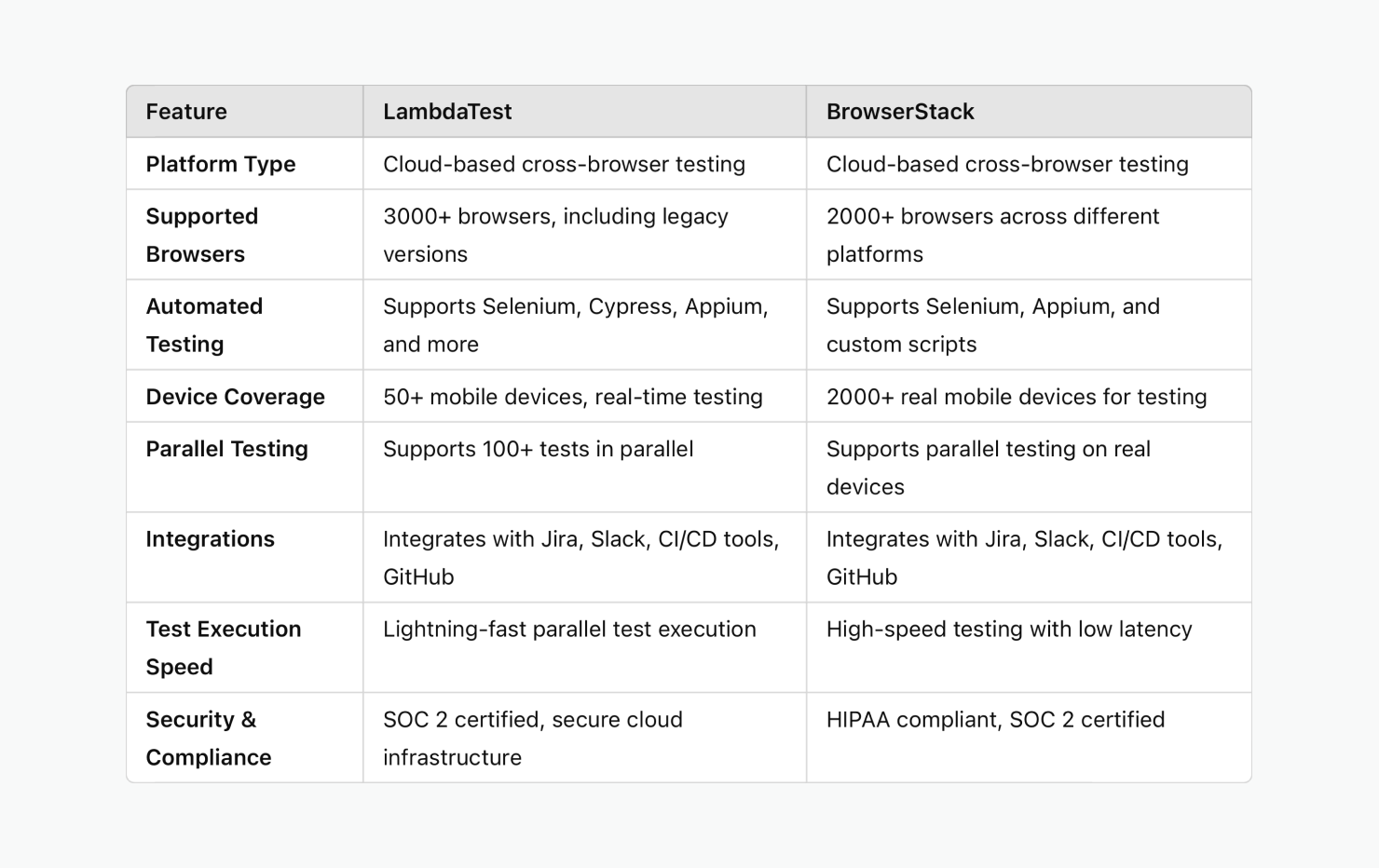Click the BrowserStack column header

(900, 112)
